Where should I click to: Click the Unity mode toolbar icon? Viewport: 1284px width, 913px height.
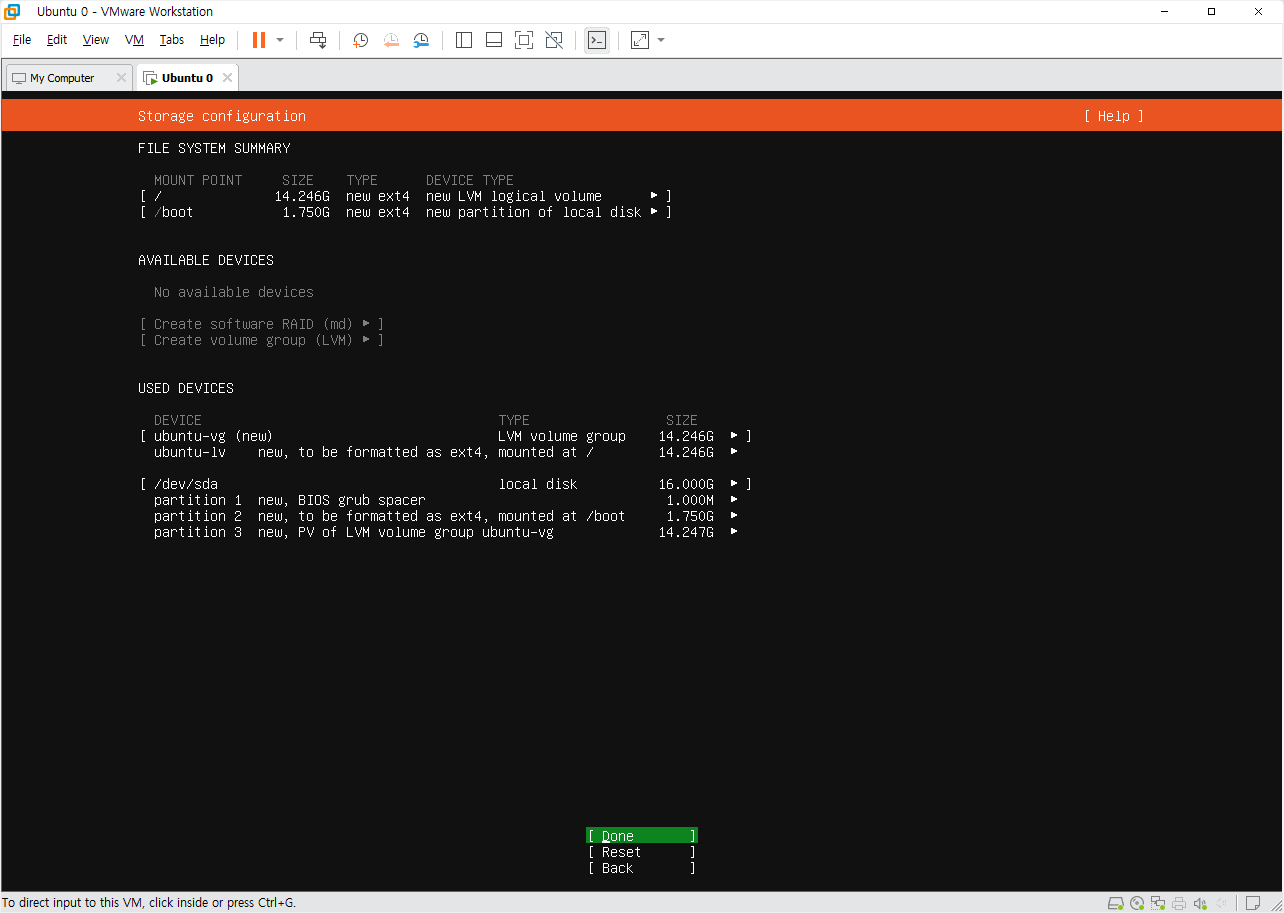[x=554, y=40]
